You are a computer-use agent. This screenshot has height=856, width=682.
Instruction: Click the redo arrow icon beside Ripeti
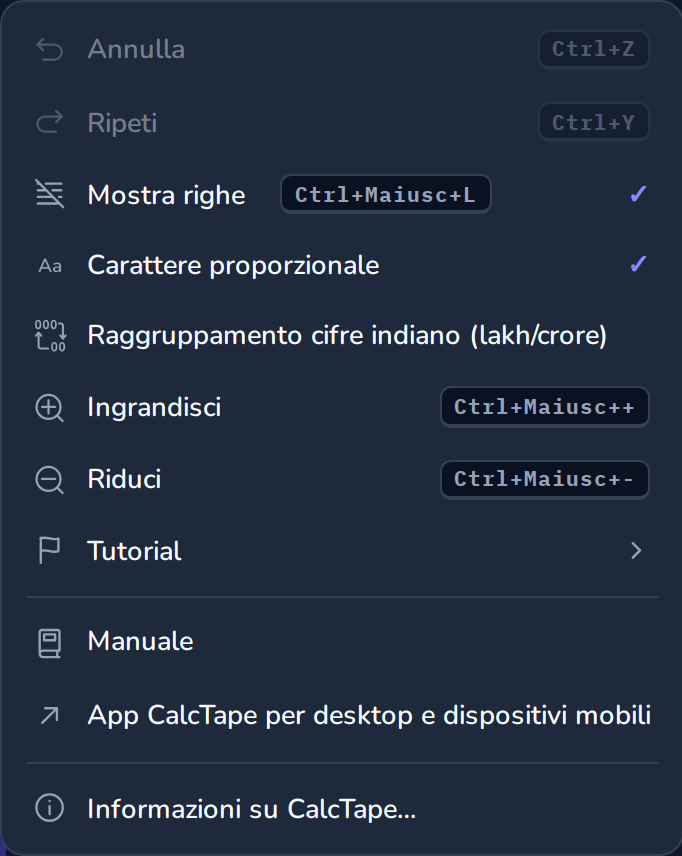50,122
